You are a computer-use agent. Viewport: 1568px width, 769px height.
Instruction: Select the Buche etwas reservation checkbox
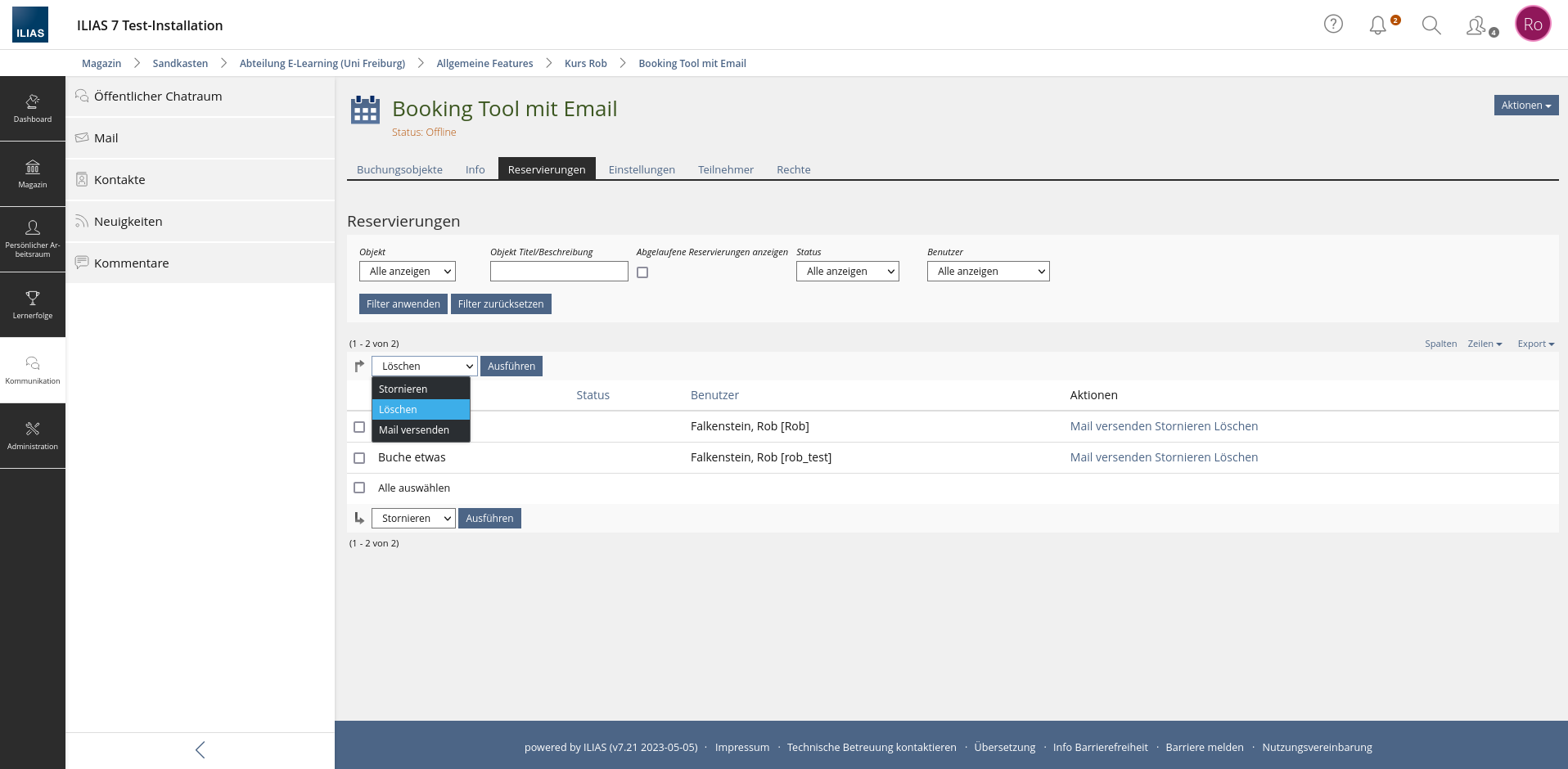(x=359, y=458)
